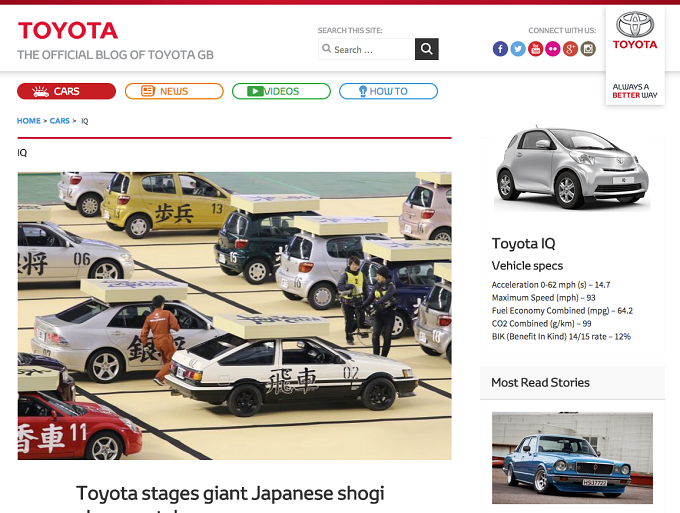Open the News navigation section
Image resolution: width=680 pixels, height=513 pixels.
(x=174, y=91)
